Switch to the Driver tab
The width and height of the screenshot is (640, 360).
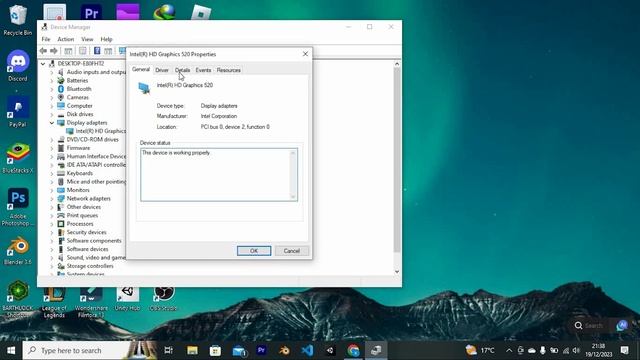[162, 70]
